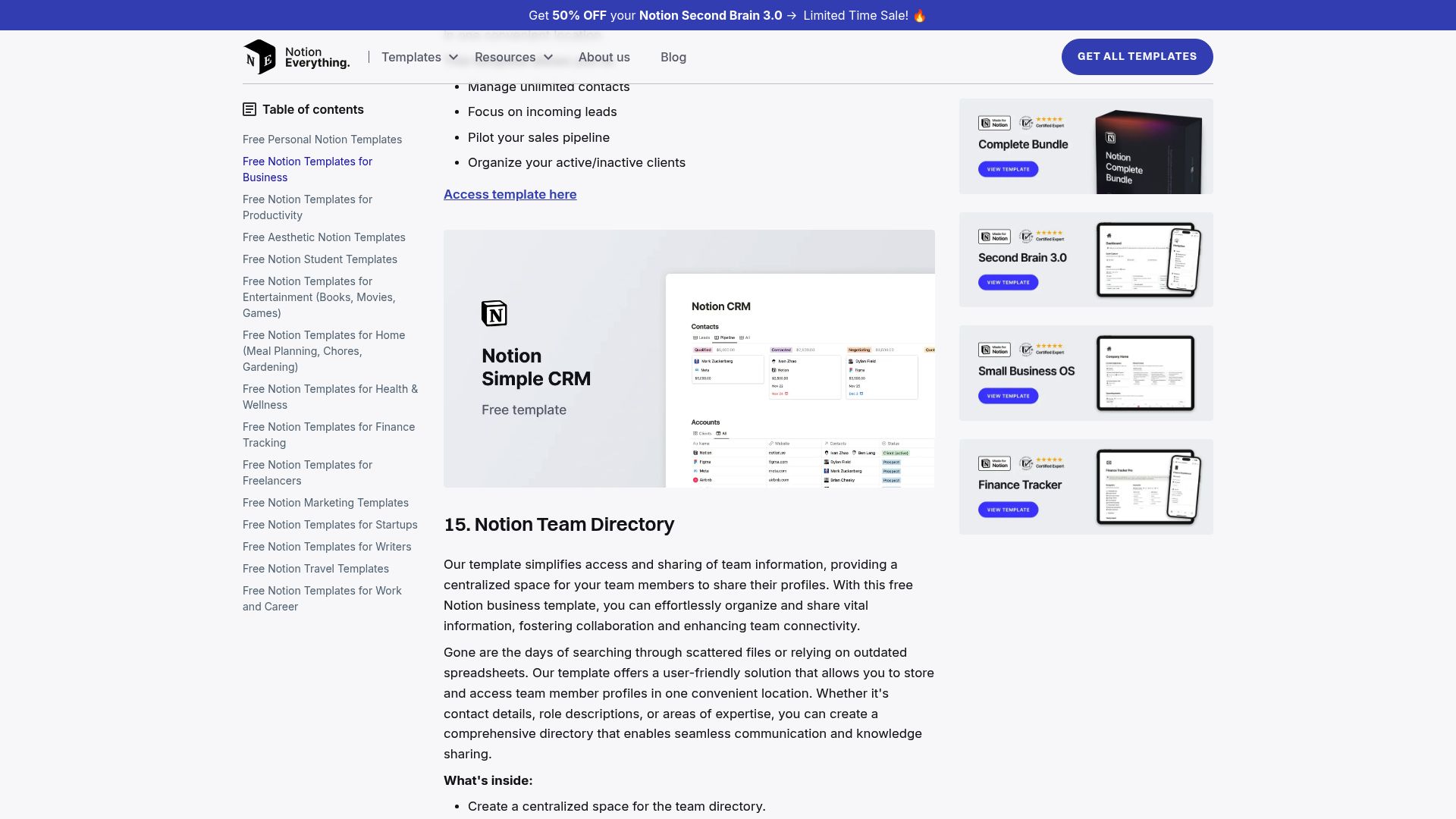Click the Table of contents list icon
The height and width of the screenshot is (819, 1456).
[x=249, y=109]
